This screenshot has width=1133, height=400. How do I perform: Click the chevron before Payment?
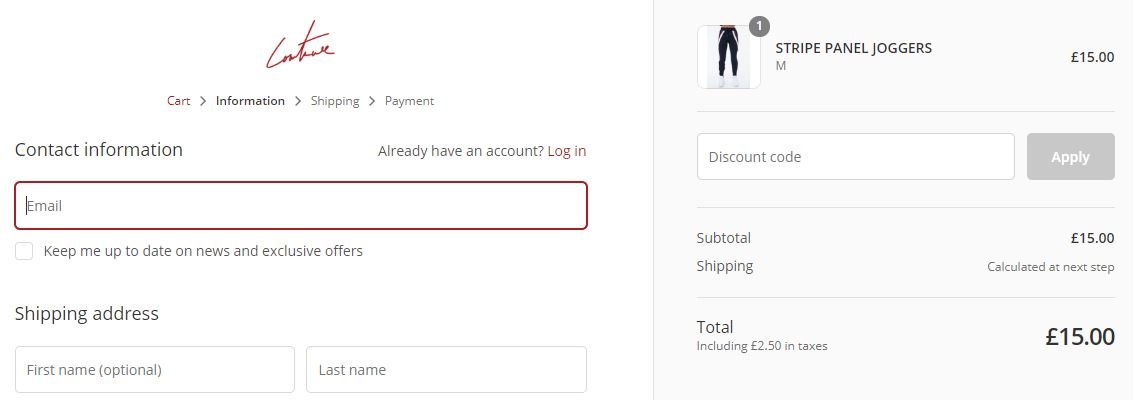372,101
